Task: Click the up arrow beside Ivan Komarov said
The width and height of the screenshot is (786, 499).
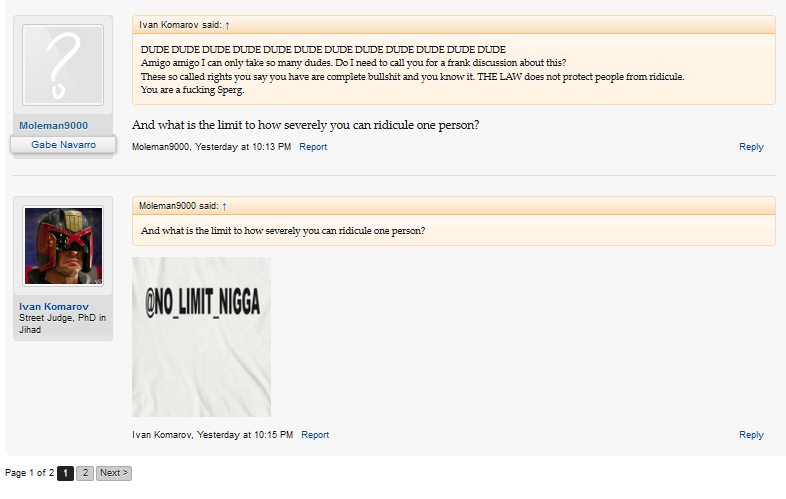Action: pos(227,25)
